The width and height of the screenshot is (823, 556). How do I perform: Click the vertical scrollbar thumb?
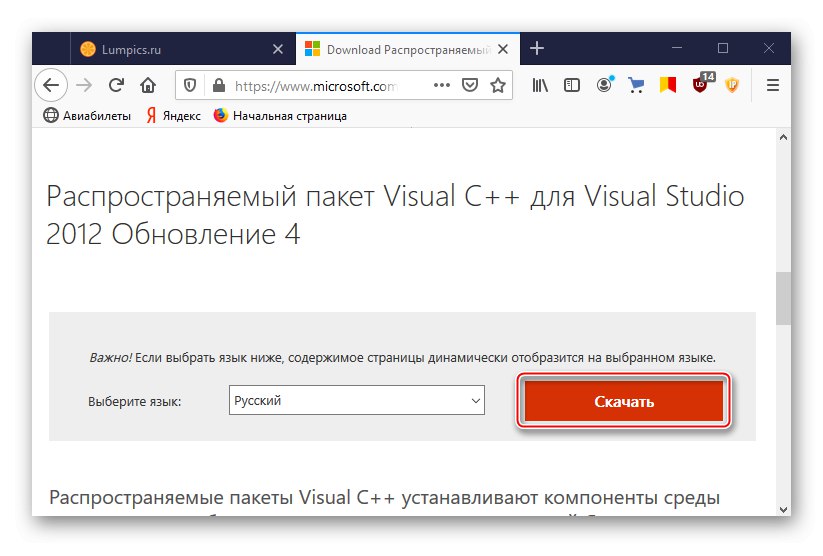click(784, 298)
